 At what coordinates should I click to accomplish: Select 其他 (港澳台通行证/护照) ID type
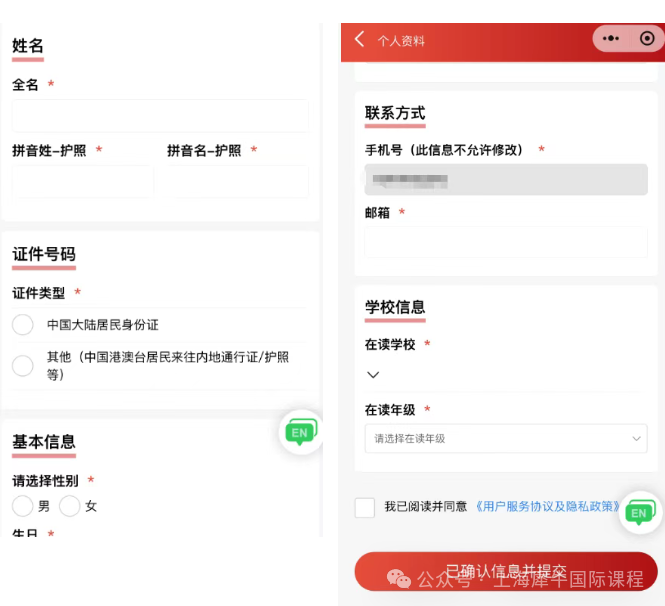point(23,366)
